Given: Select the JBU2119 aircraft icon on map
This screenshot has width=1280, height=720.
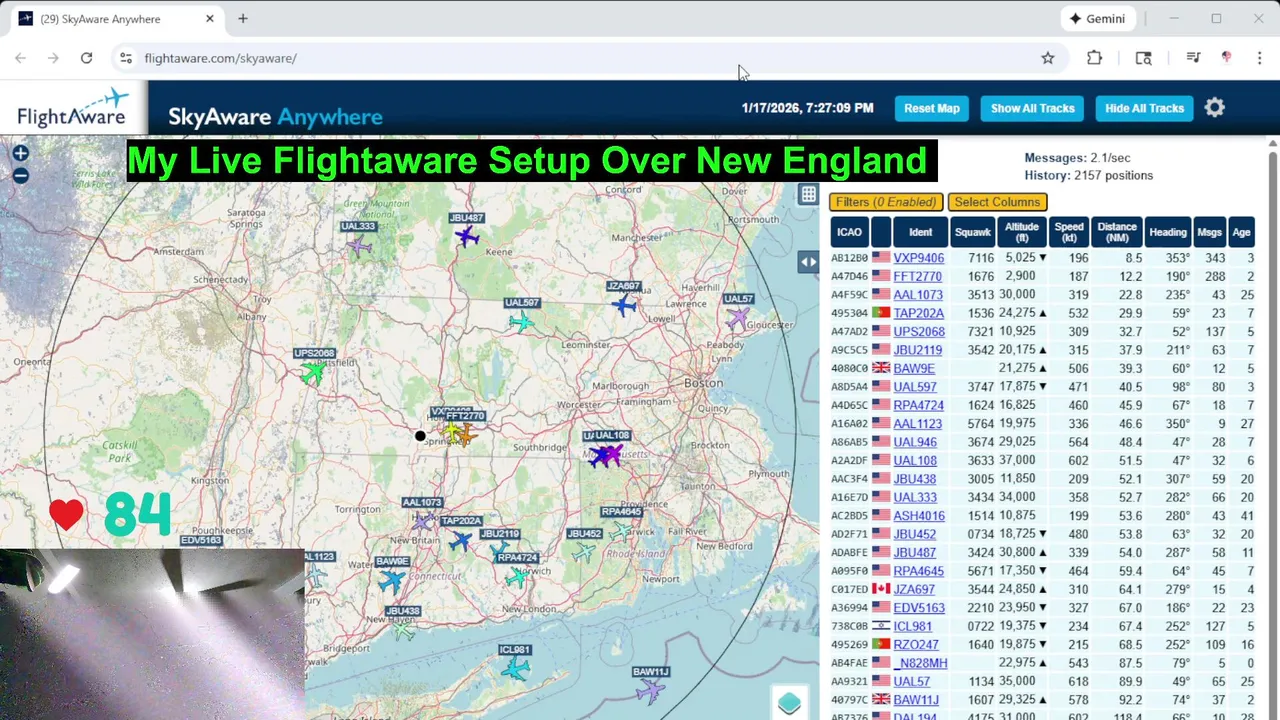Looking at the screenshot, I should click(498, 548).
